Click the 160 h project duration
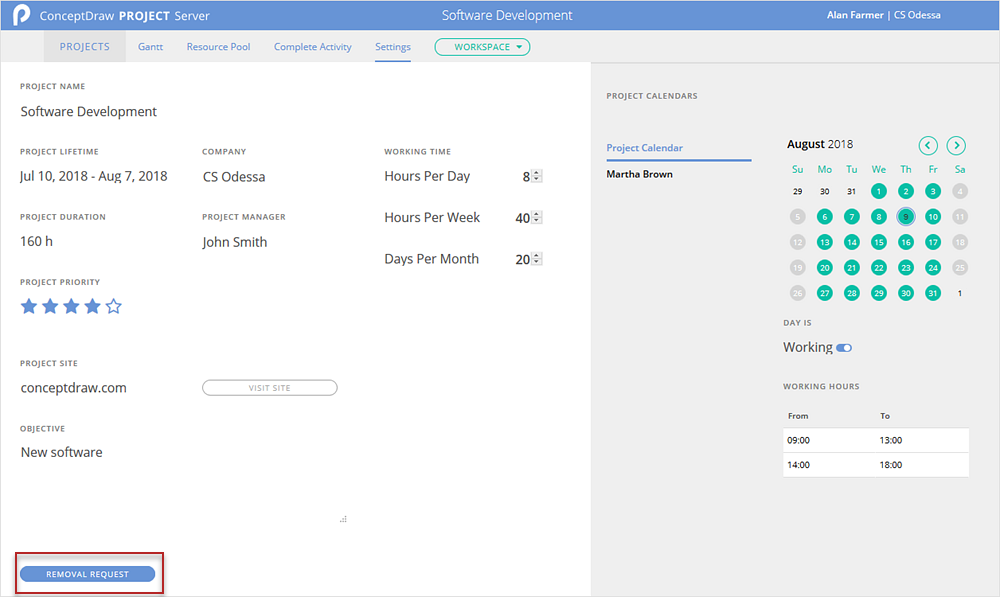Image resolution: width=1000 pixels, height=597 pixels. [x=36, y=242]
